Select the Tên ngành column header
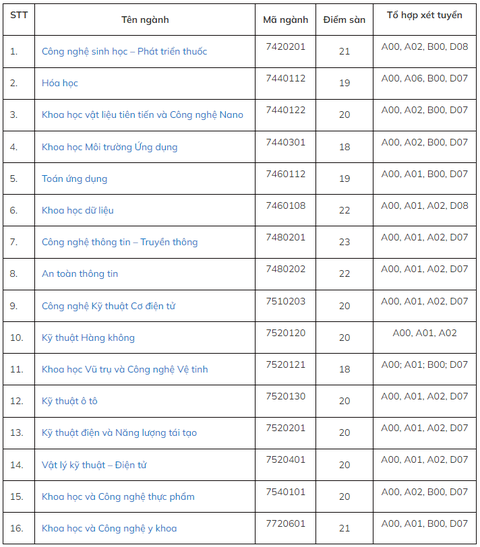The height and width of the screenshot is (547, 480). (x=145, y=20)
